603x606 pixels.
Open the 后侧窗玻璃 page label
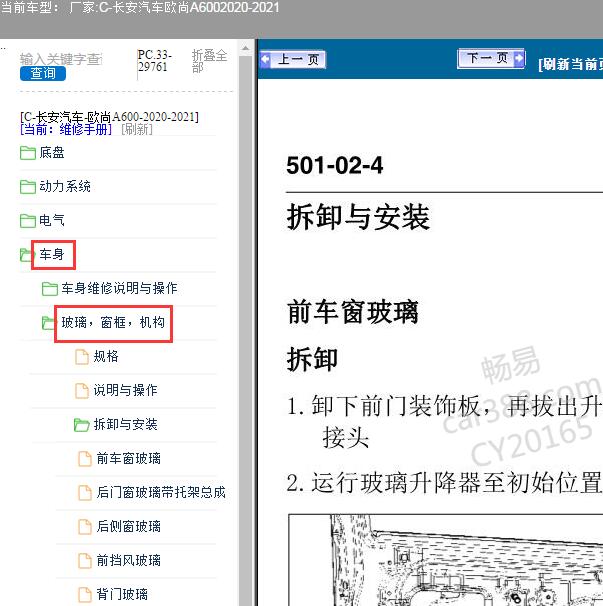(129, 527)
